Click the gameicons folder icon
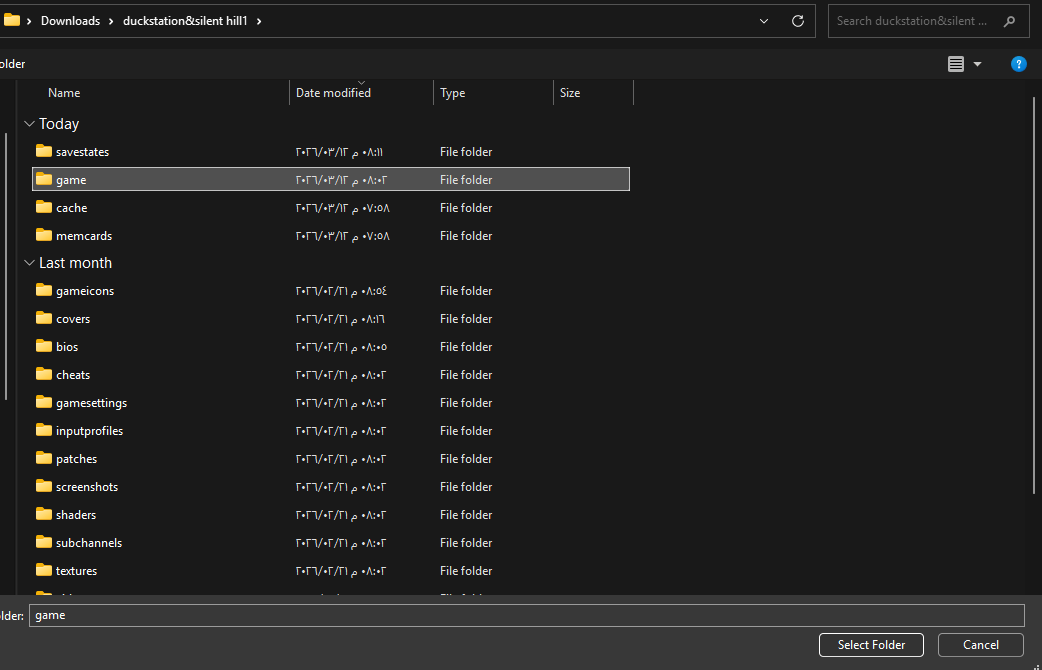 [44, 290]
